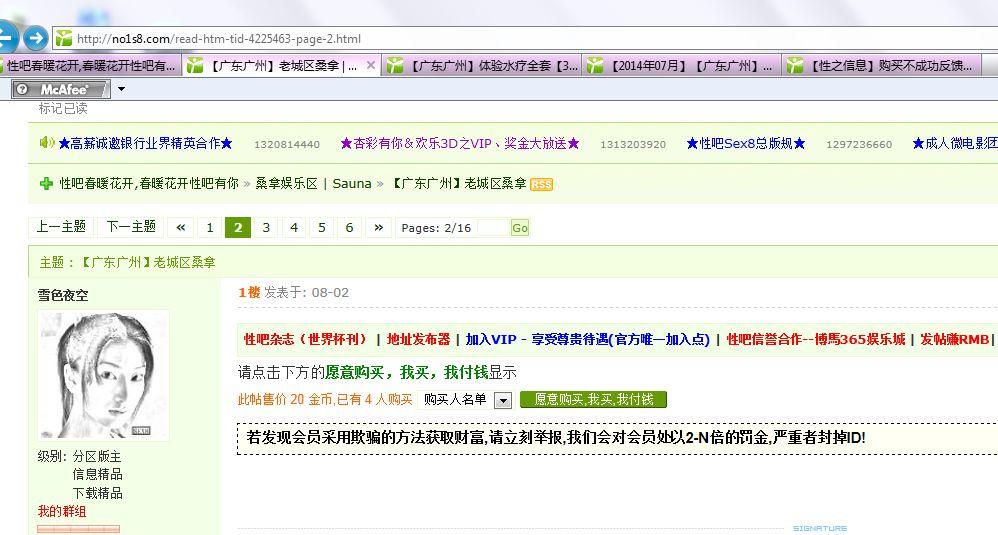Viewport: 998px width, 535px height.
Task: Open 下一主题 next topic link
Action: 131,227
